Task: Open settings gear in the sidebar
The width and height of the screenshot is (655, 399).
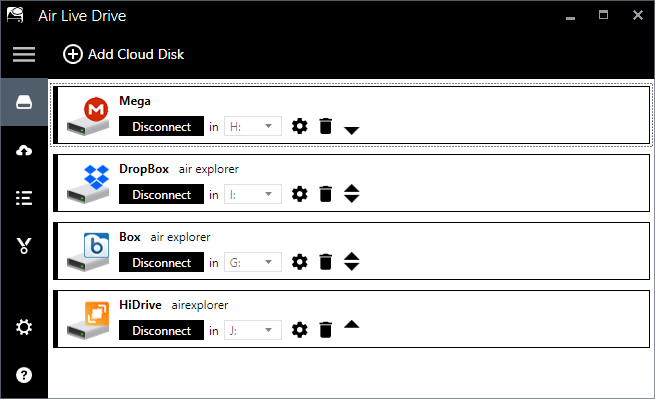Action: tap(24, 327)
